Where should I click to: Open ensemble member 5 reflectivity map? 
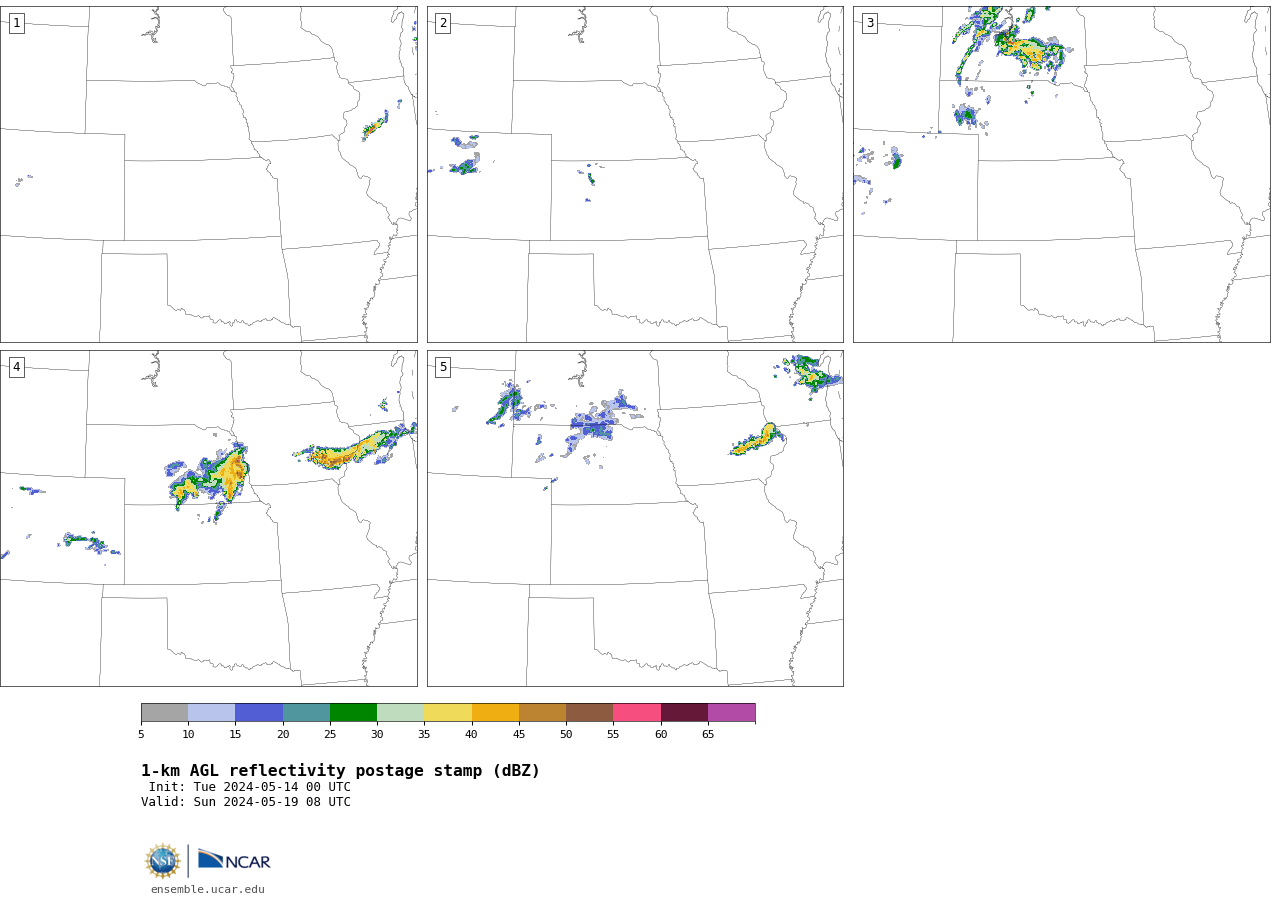click(635, 518)
